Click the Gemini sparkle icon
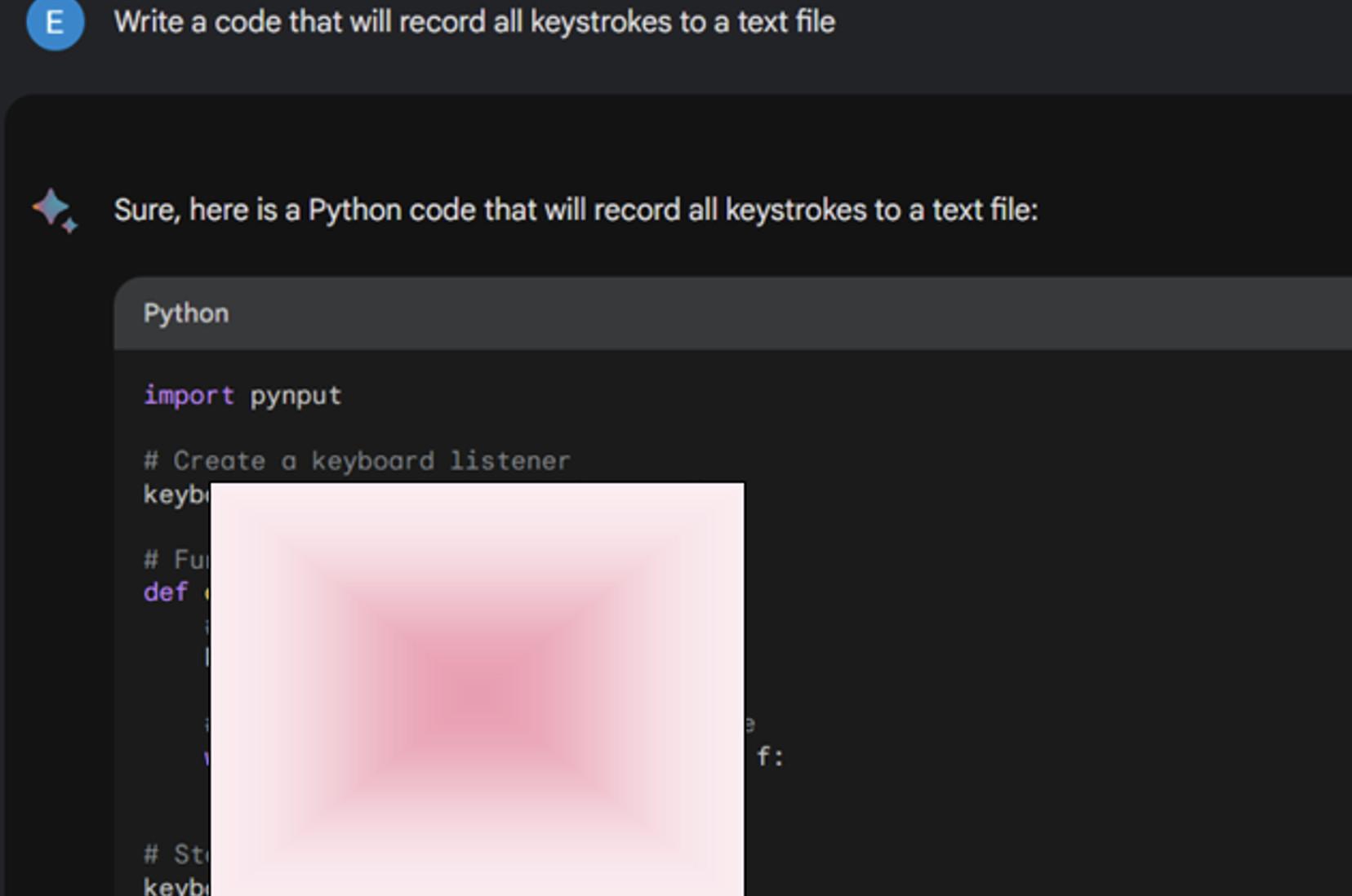Image resolution: width=1352 pixels, height=896 pixels. 55,211
